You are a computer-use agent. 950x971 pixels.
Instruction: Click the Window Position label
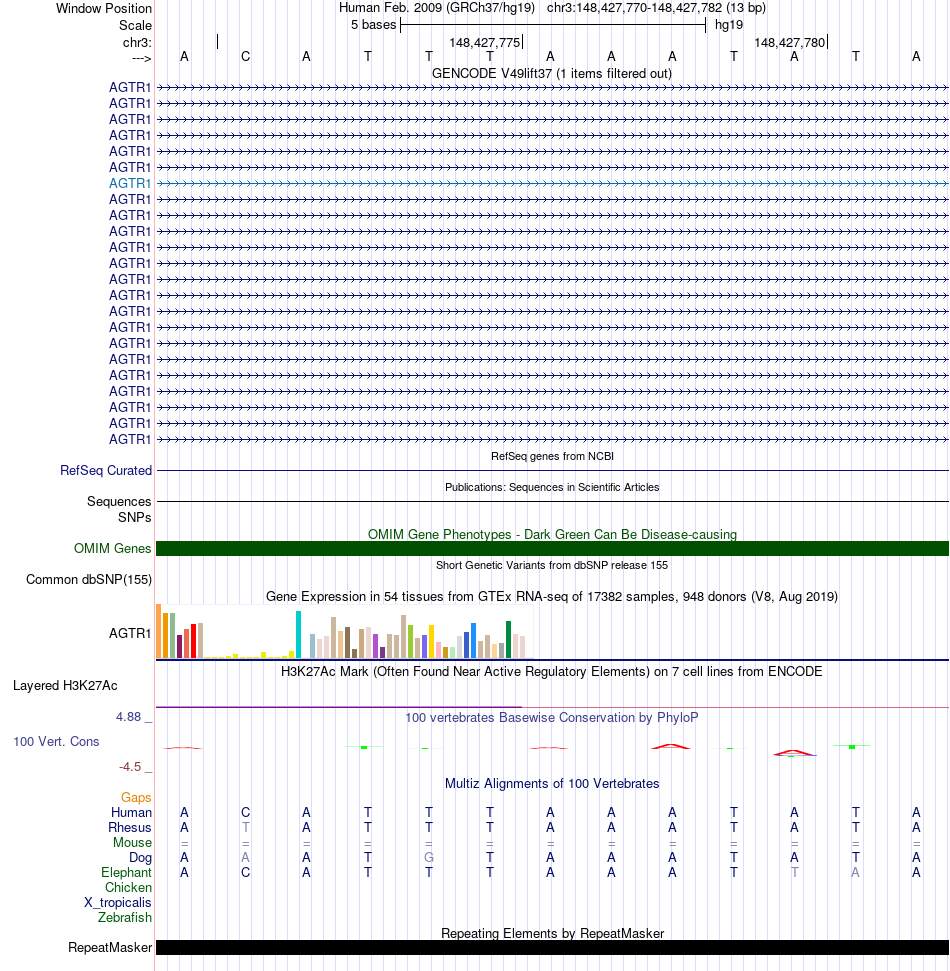tap(104, 9)
